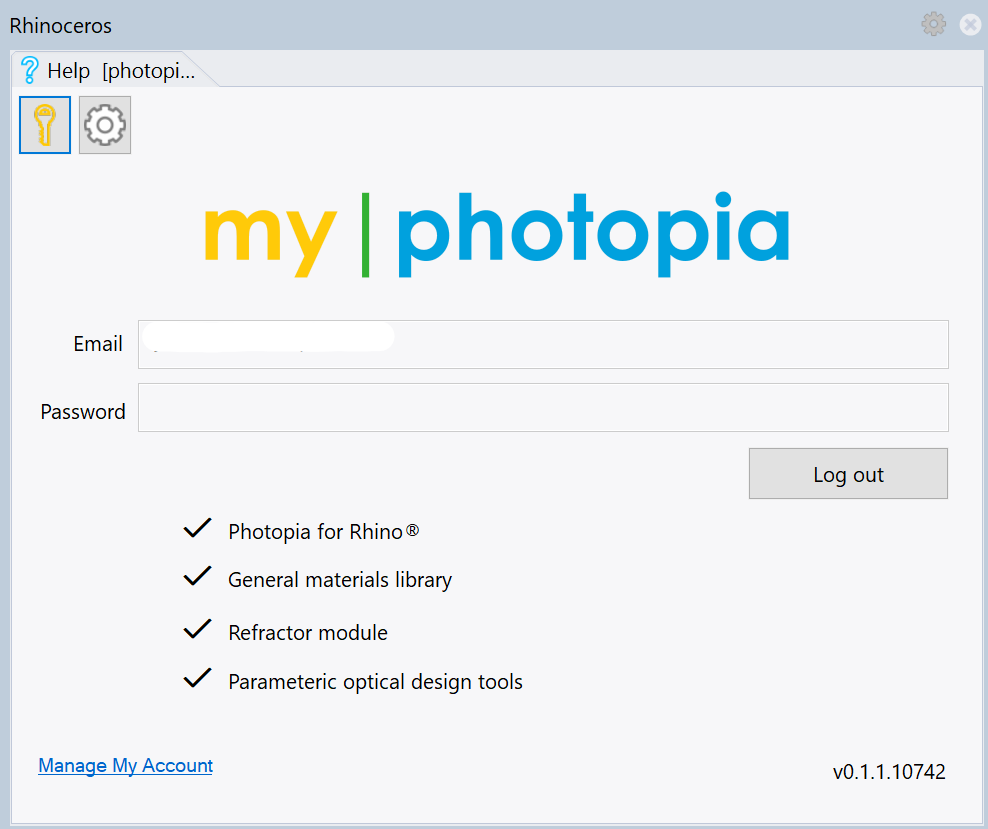This screenshot has width=988, height=829.
Task: Click 'Parameteric optical design tools' text
Action: [376, 682]
